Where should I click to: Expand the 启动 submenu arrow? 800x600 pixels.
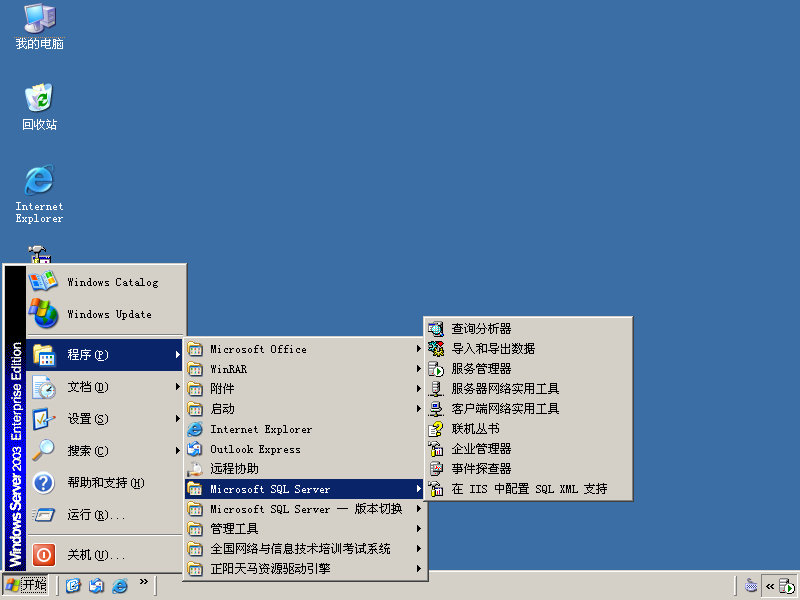418,409
